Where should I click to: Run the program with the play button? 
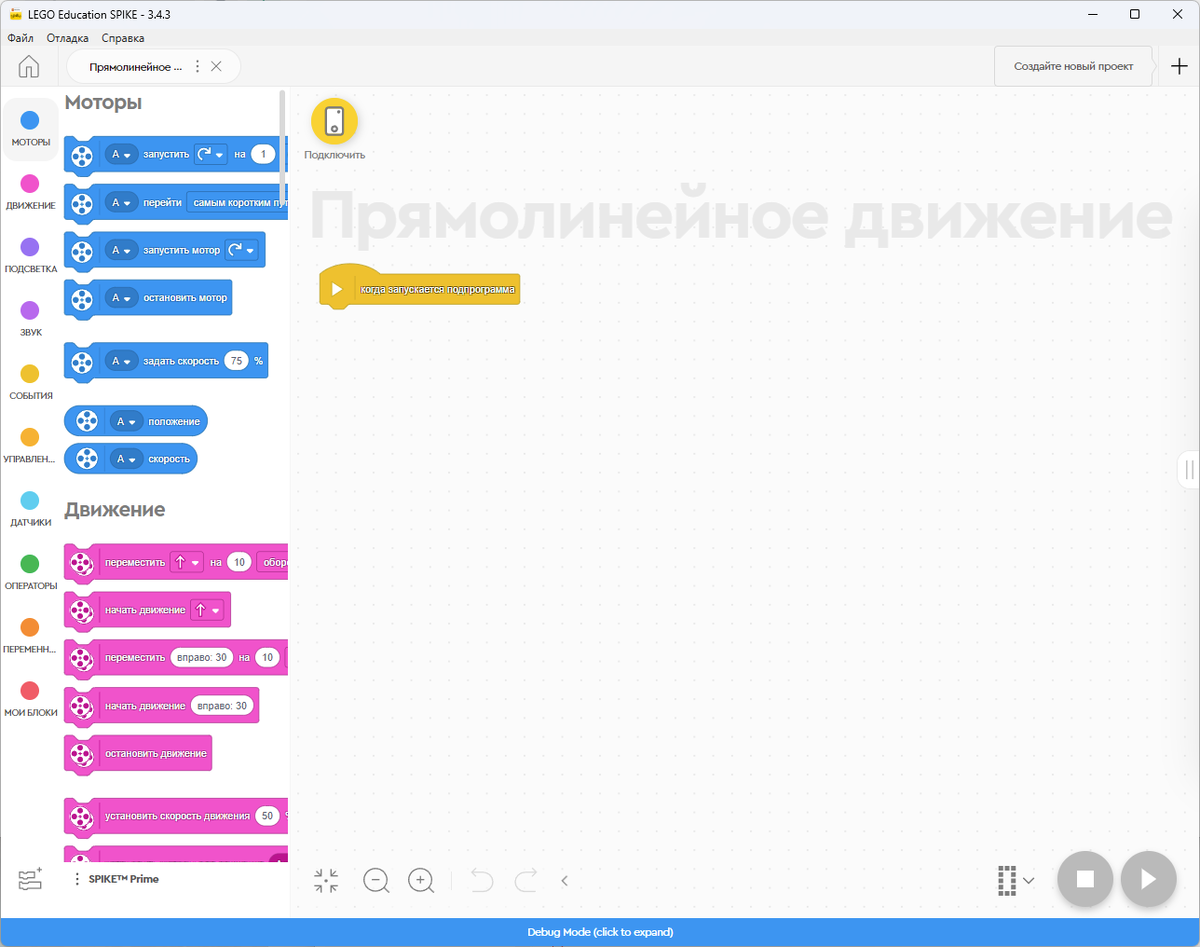1148,879
